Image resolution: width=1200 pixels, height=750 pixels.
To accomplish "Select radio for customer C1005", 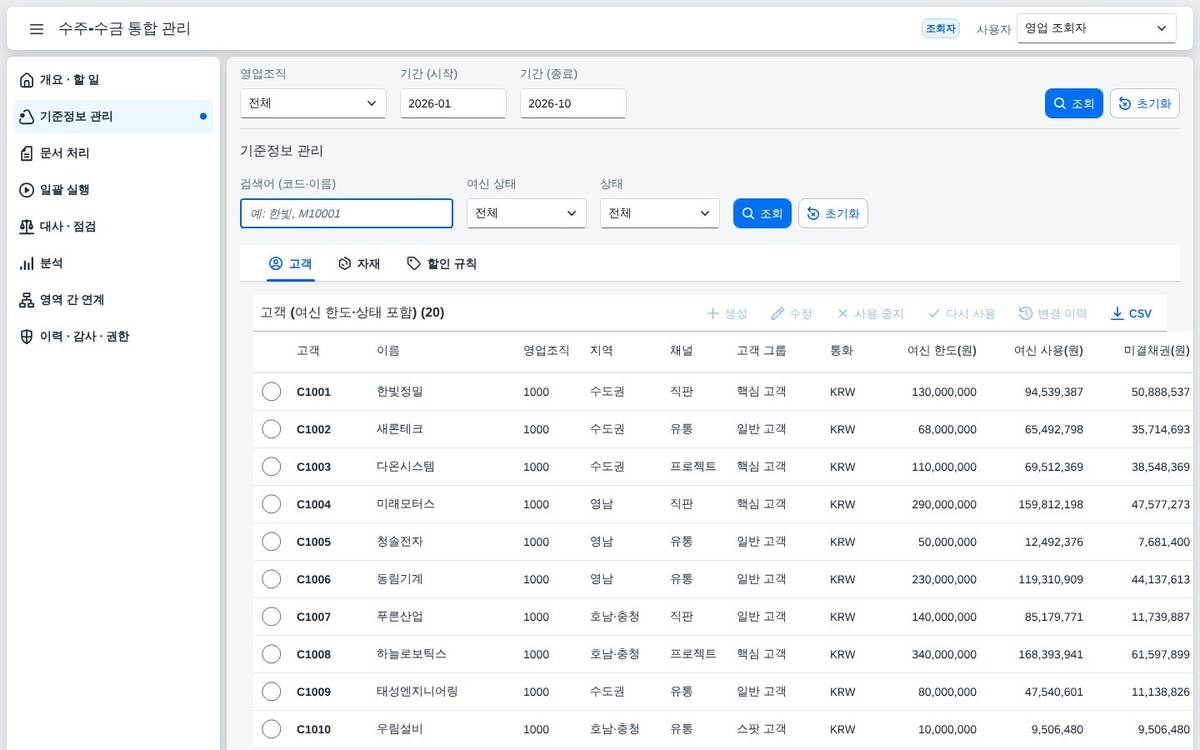I will coord(271,542).
